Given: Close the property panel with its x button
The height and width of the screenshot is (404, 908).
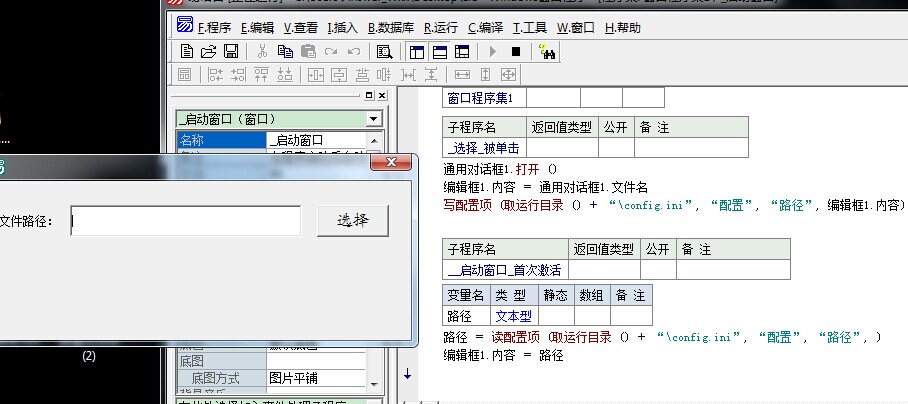Looking at the screenshot, I should (x=382, y=96).
